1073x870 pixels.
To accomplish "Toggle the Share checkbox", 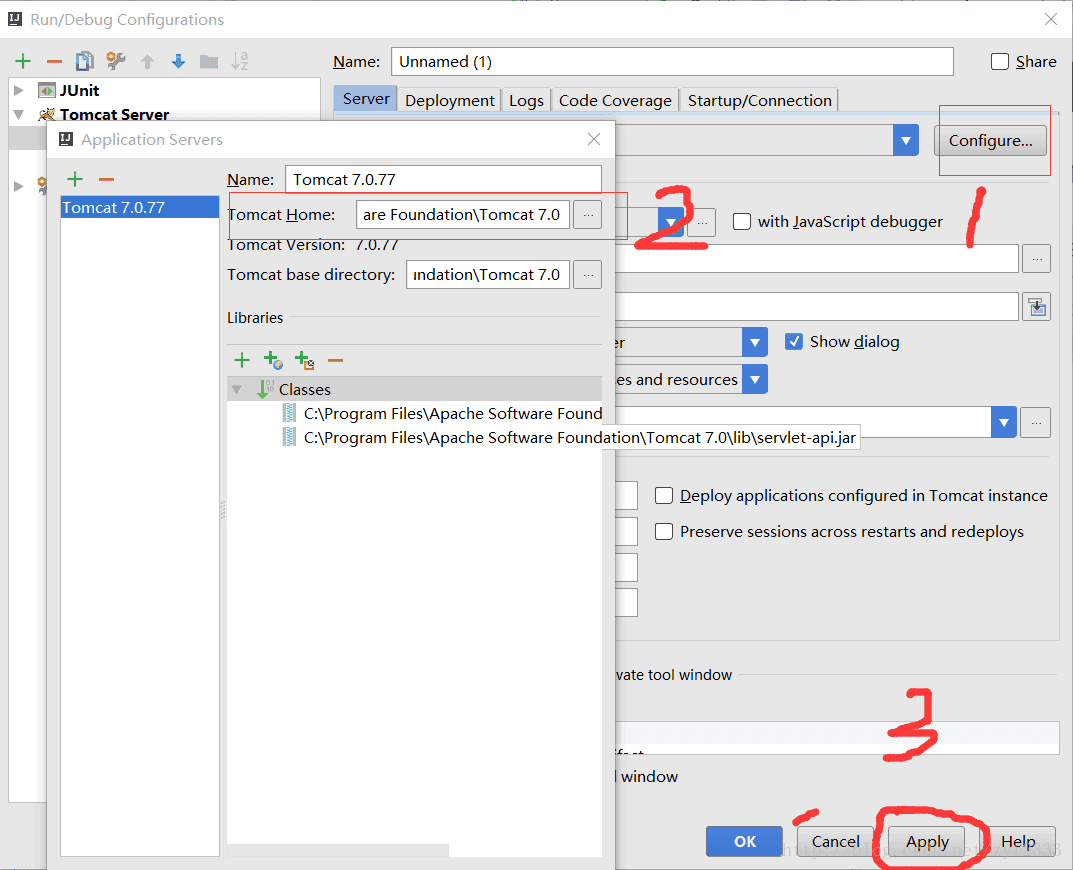I will coord(1000,62).
